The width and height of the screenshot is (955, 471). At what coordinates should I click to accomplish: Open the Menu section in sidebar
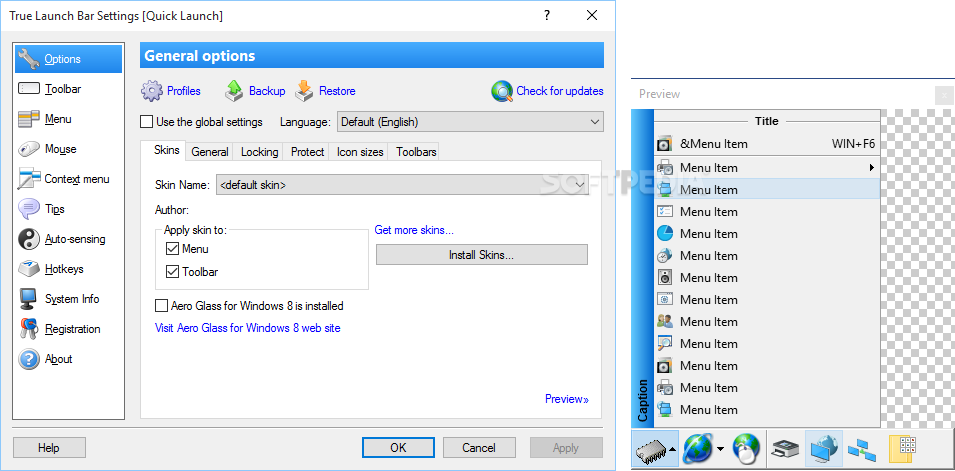58,119
